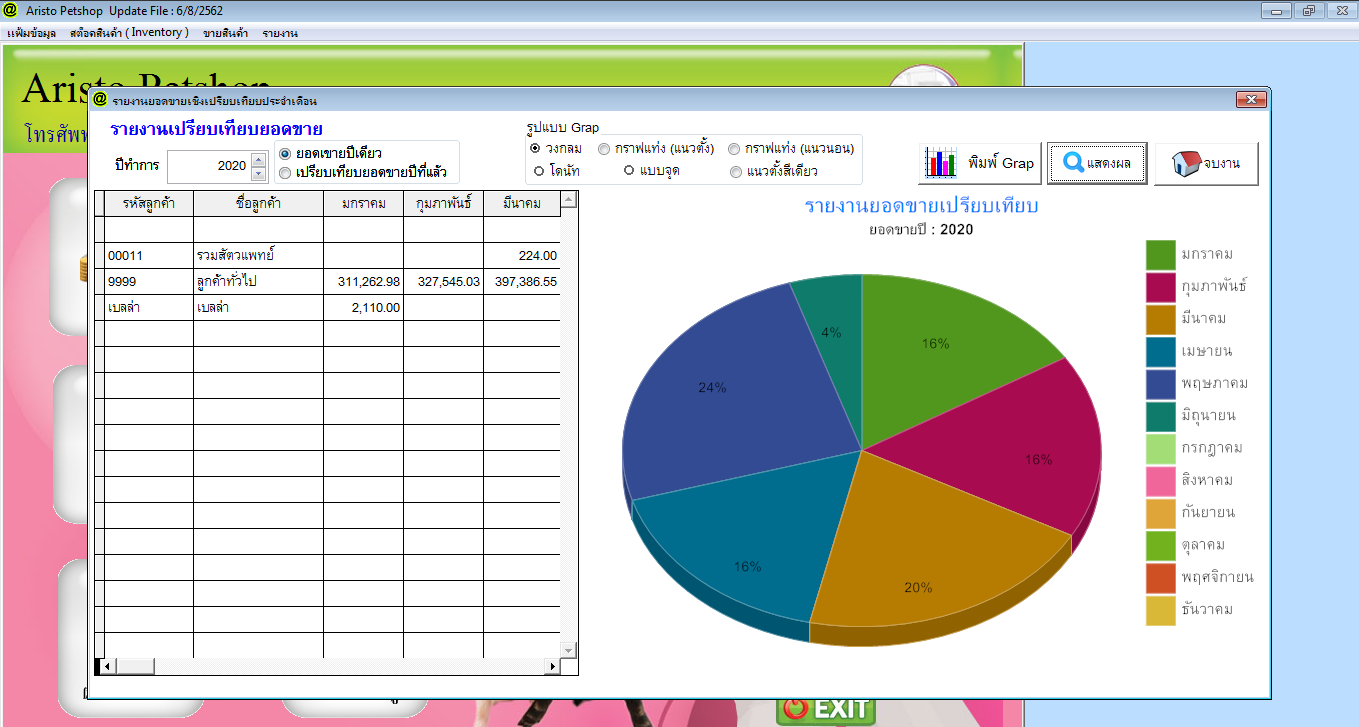Viewport: 1359px width, 727px height.
Task: Click the ตุลาคม lime green legend swatch
Action: pyautogui.click(x=1161, y=546)
